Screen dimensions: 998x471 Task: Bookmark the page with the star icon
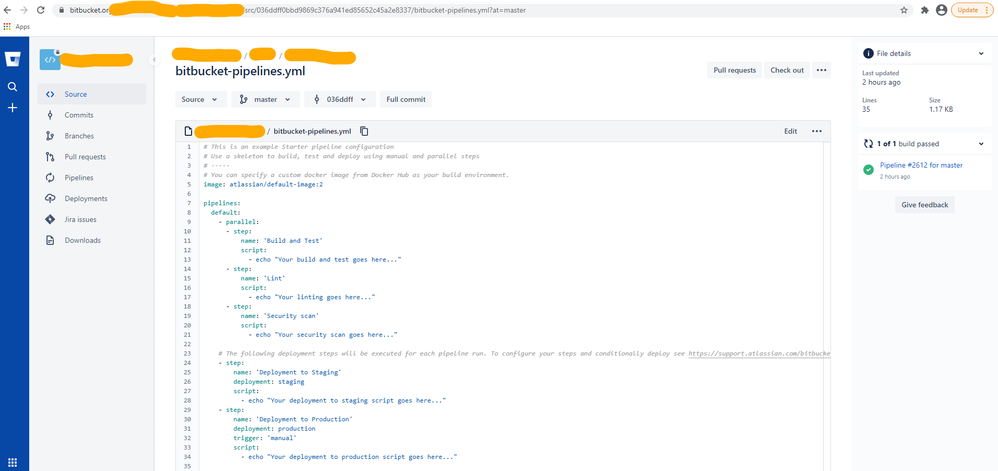904,10
